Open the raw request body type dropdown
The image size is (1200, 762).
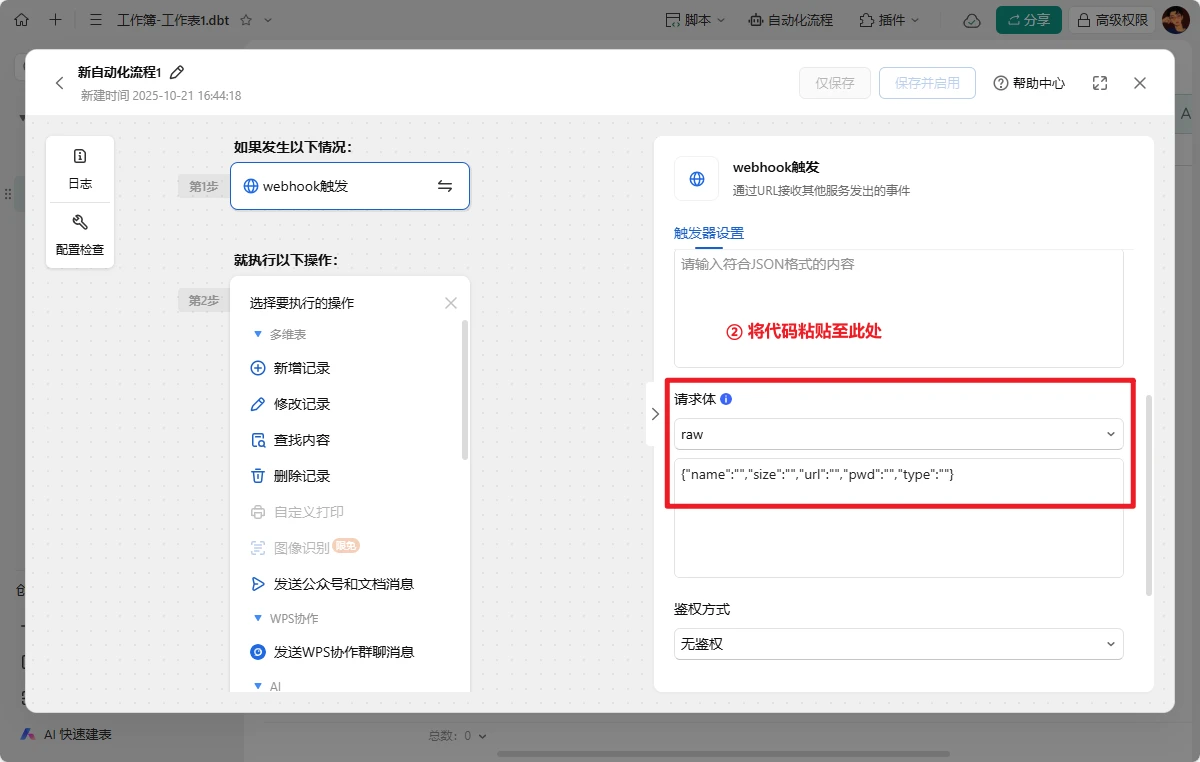click(898, 434)
